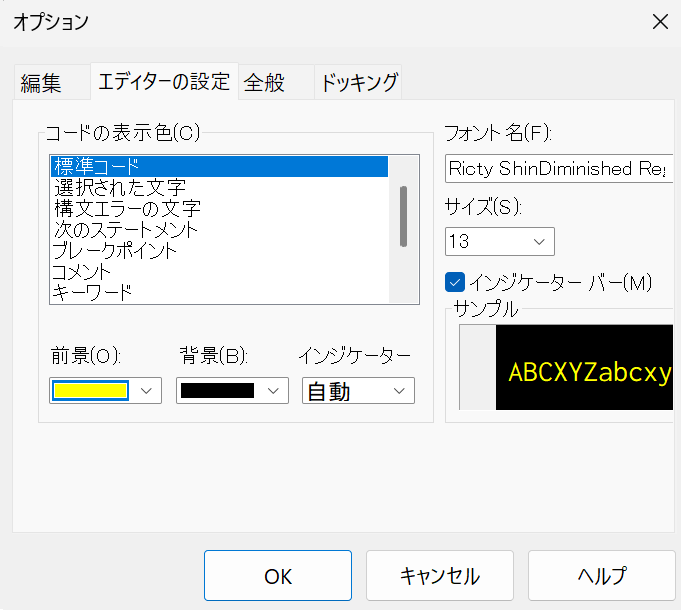
Task: Select 次のステートメント list entry
Action: pyautogui.click(x=219, y=229)
